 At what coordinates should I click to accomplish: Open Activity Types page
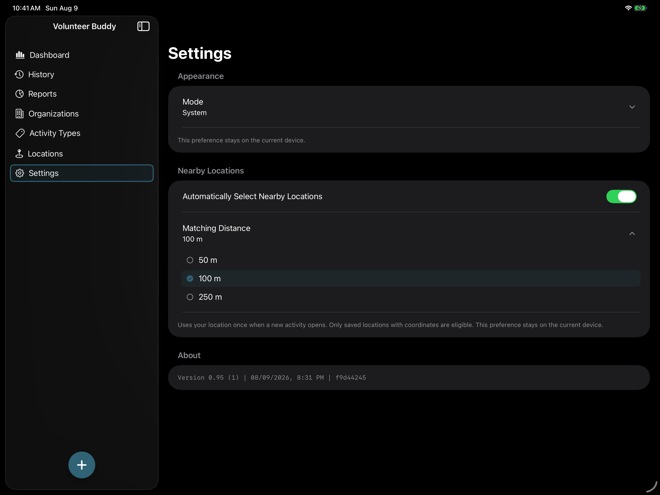(x=82, y=133)
